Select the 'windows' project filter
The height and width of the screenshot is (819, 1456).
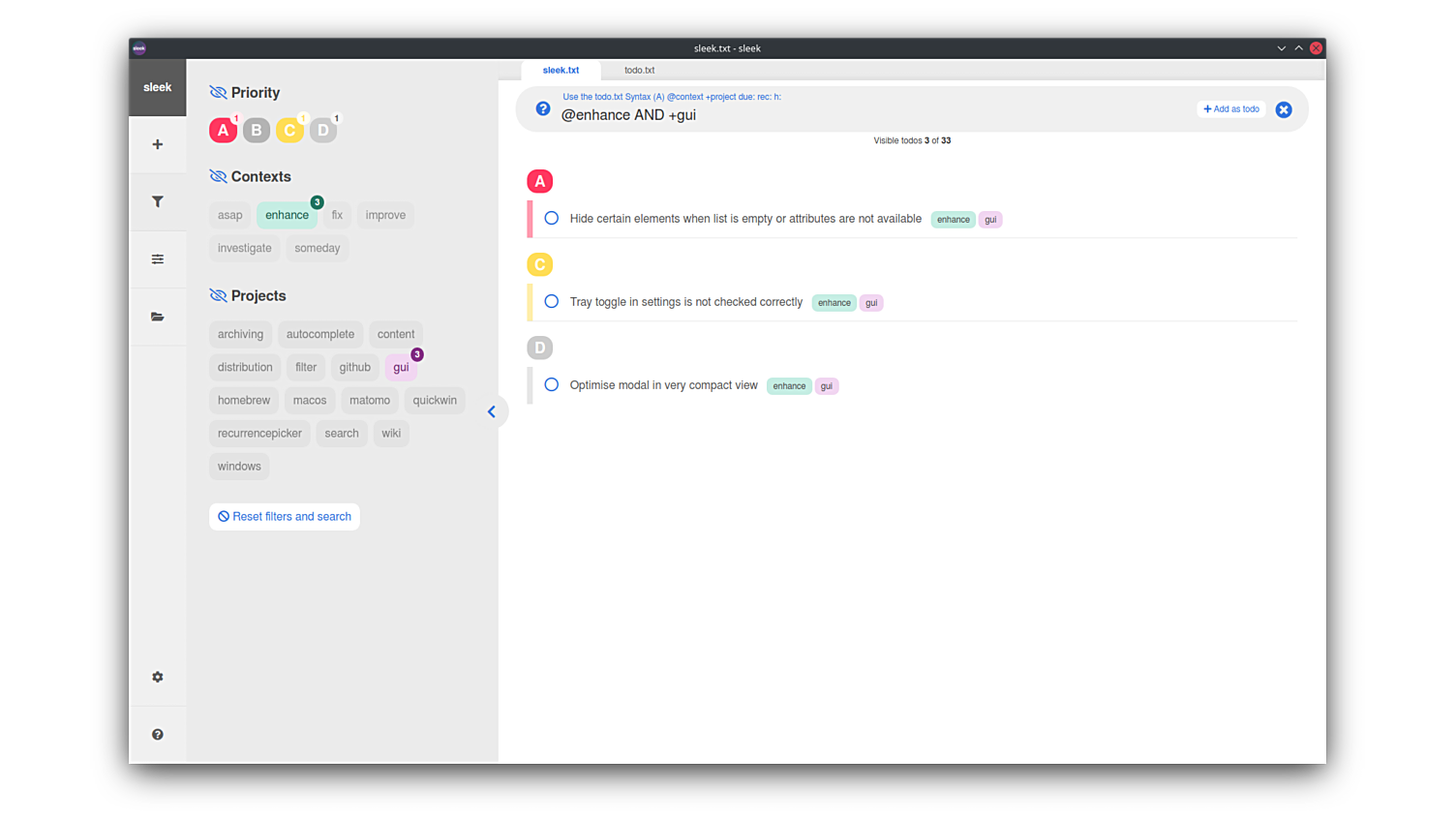click(x=239, y=466)
